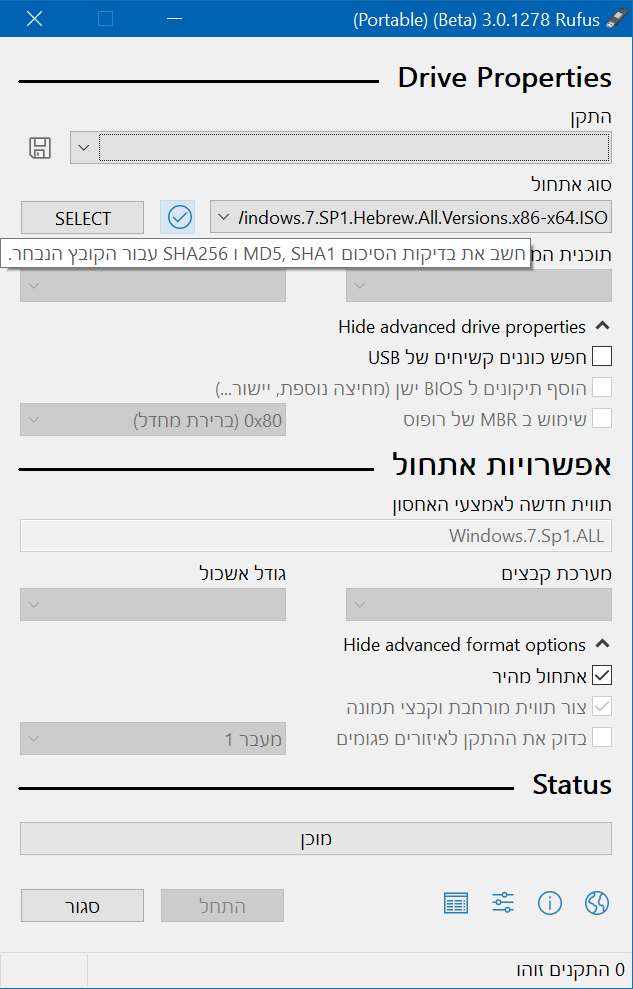Enable fixes for old BIOSes

(x=601, y=387)
